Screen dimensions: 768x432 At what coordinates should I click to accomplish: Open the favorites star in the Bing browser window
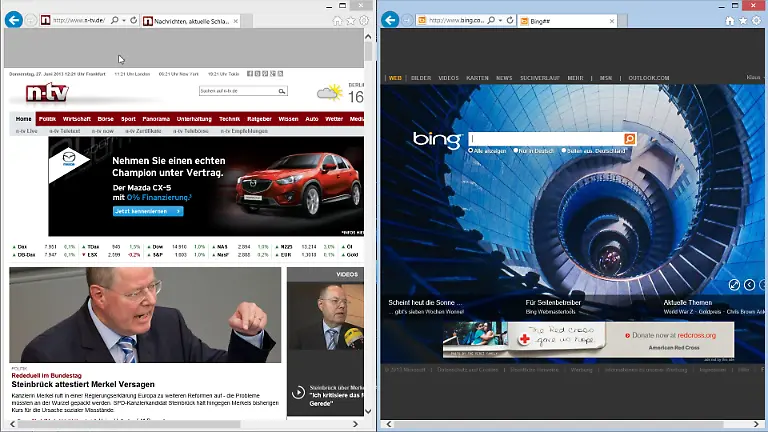tap(743, 20)
